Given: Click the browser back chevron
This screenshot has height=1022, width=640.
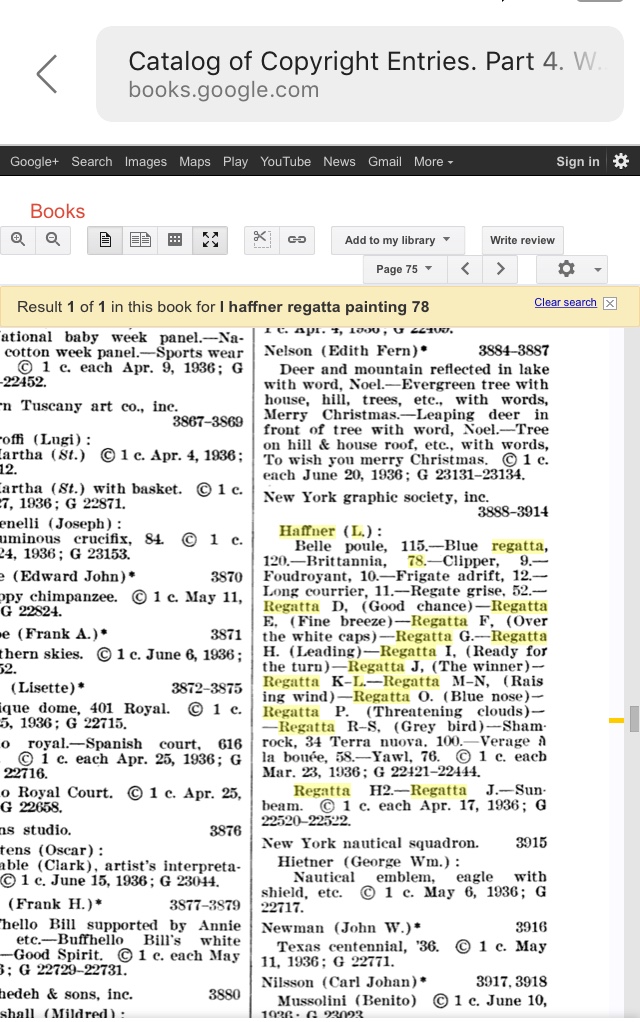Looking at the screenshot, I should [x=47, y=74].
